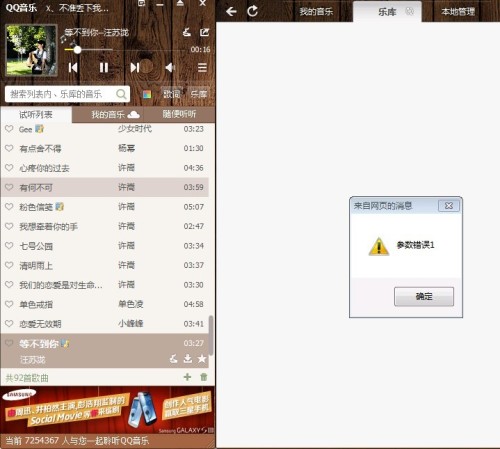Viewport: 500px width, 449px height.
Task: Click the MV badge icon next to Gee
Action: pyautogui.click(x=39, y=129)
